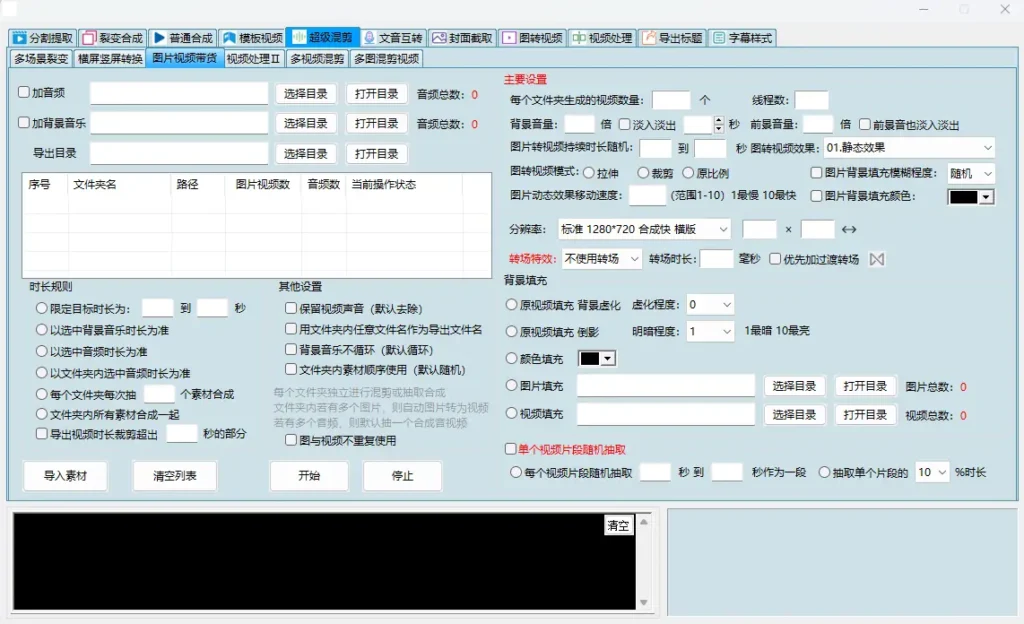
Task: Select the 原比例 image mode radio
Action: (688, 172)
